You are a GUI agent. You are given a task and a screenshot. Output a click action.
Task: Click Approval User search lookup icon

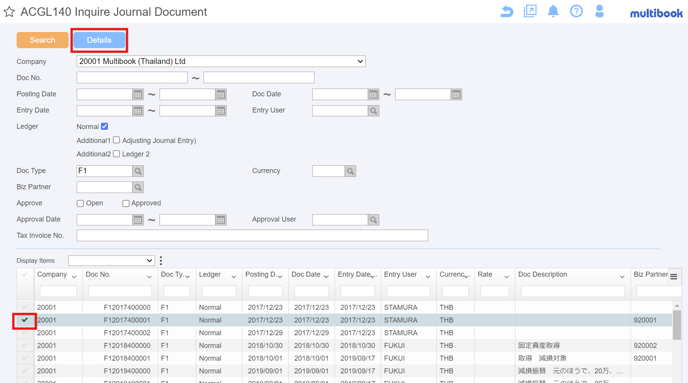pyautogui.click(x=373, y=220)
